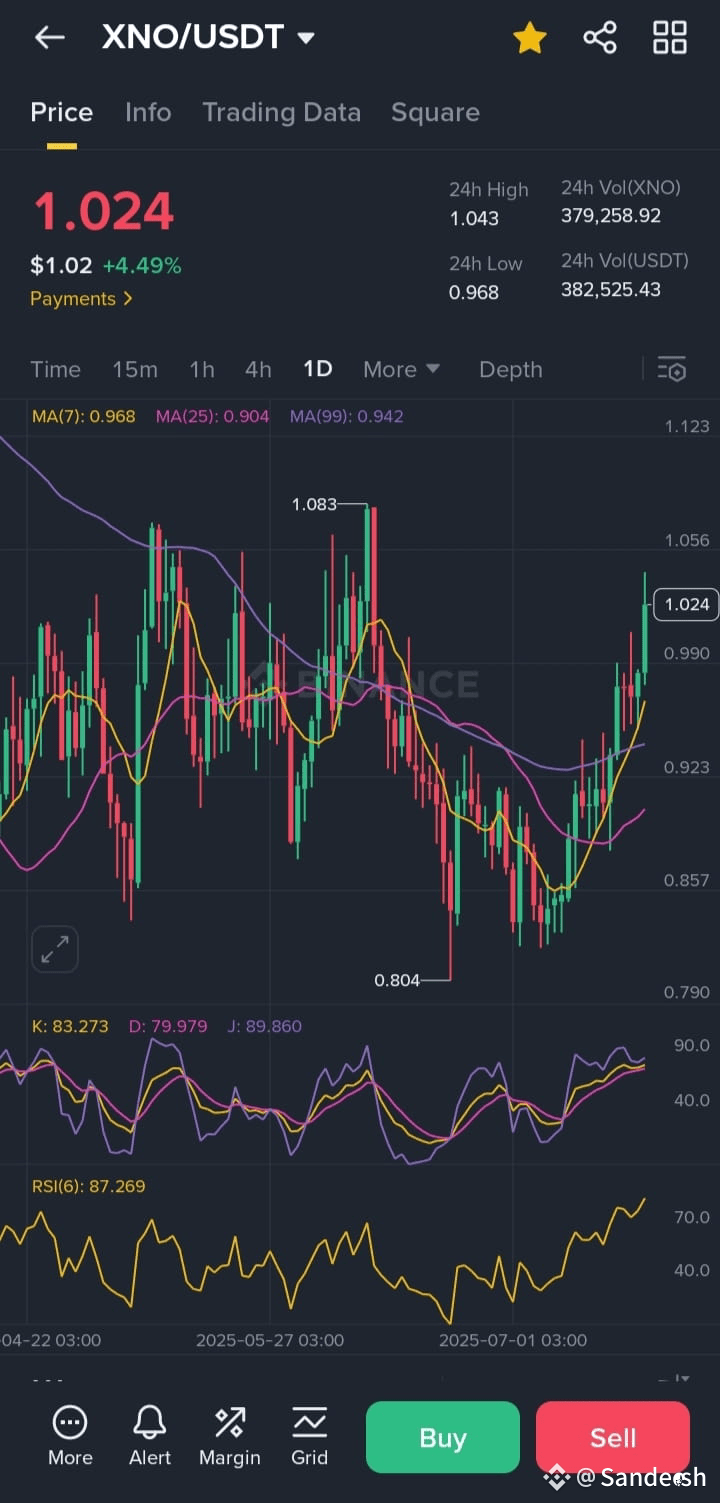Open the Payments link

coord(82,299)
